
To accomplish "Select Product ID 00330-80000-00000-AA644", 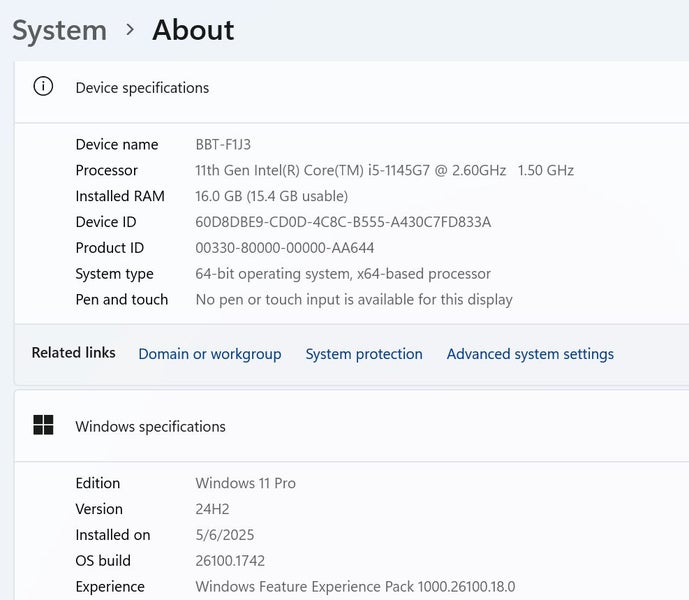I will [285, 248].
